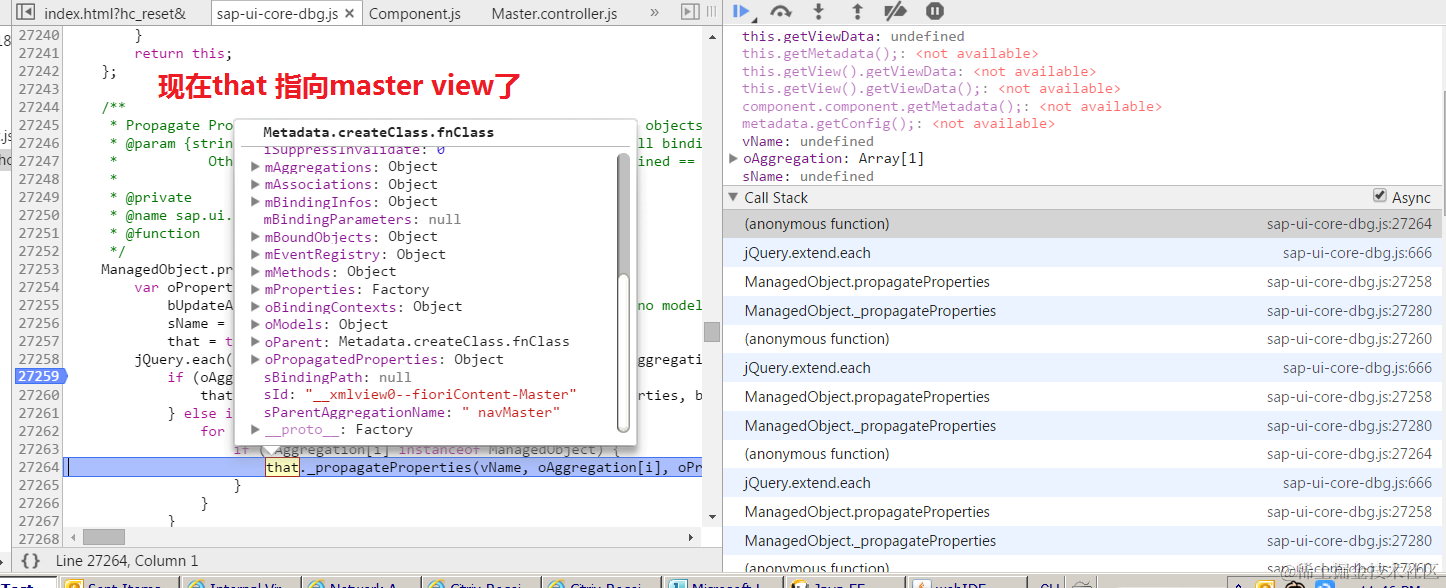The width and height of the screenshot is (1446, 588).
Task: Deactivate all breakpoints
Action: [x=895, y=12]
